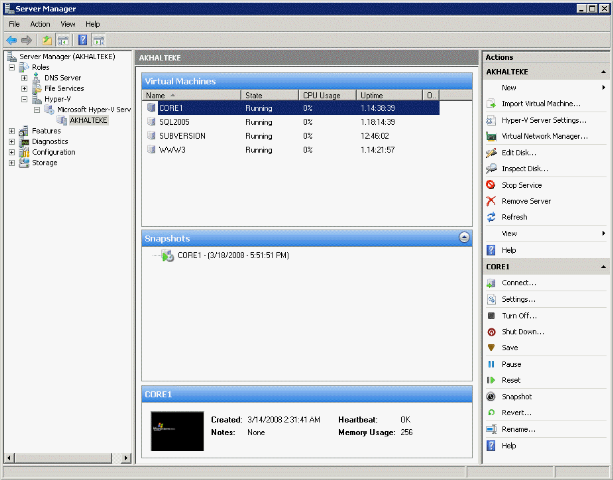This screenshot has height=480, width=613.
Task: Click the Remove Server X icon
Action: pyautogui.click(x=491, y=201)
